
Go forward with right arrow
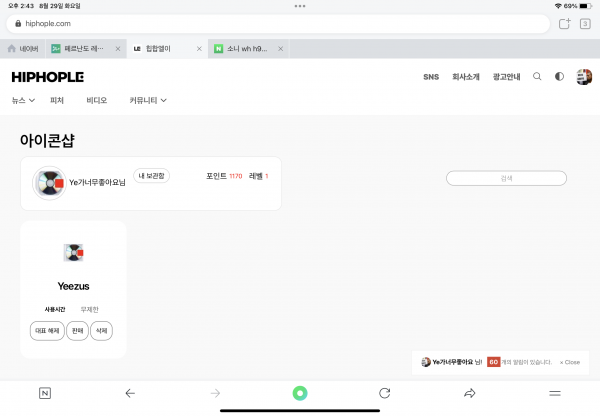click(215, 393)
